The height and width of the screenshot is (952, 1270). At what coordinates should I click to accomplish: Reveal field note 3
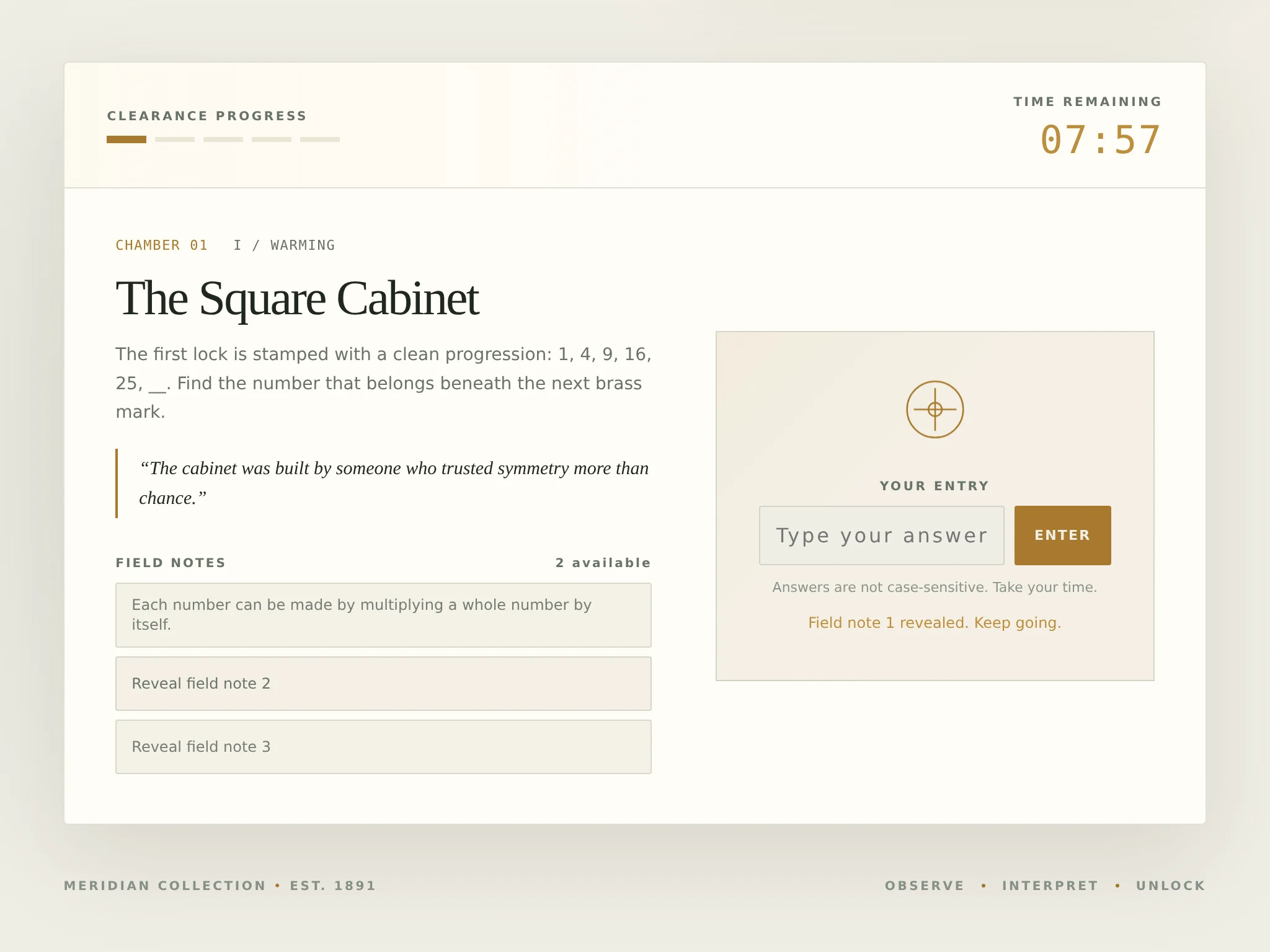[383, 746]
